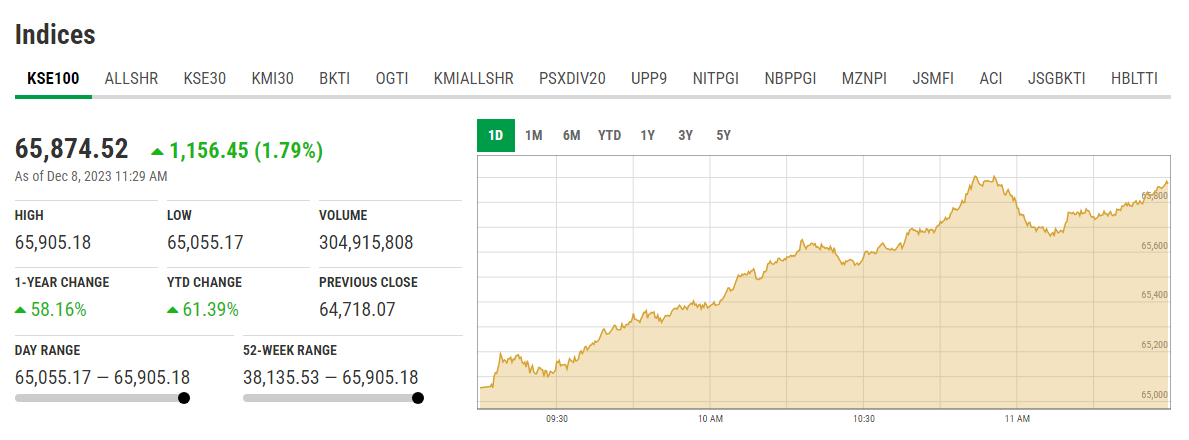Select the HBLTTI index tab
This screenshot has width=1189, height=440.
pos(1134,78)
